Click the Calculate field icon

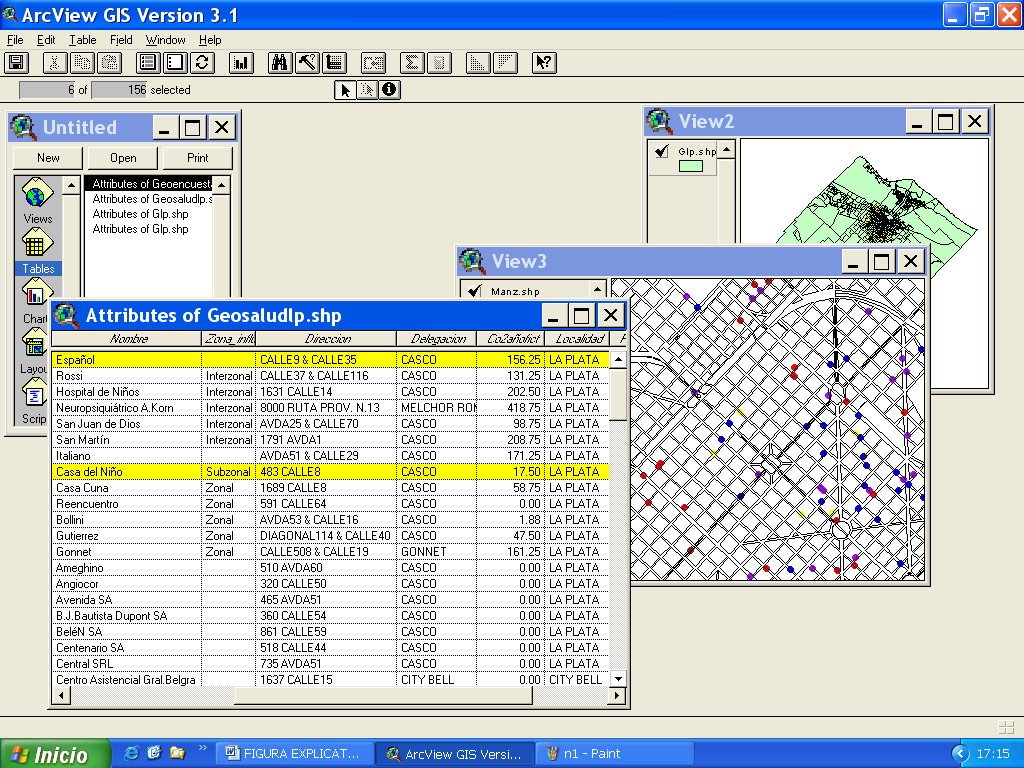click(x=439, y=63)
